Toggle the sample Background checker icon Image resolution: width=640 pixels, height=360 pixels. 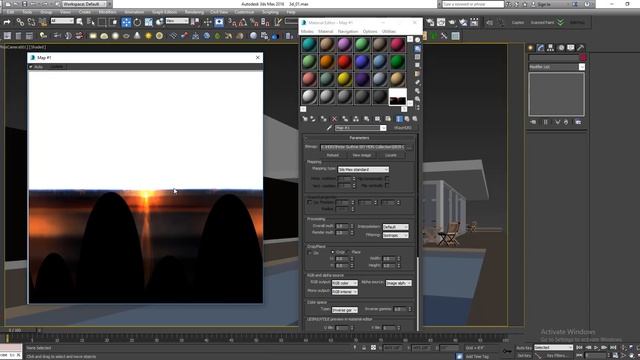click(418, 57)
